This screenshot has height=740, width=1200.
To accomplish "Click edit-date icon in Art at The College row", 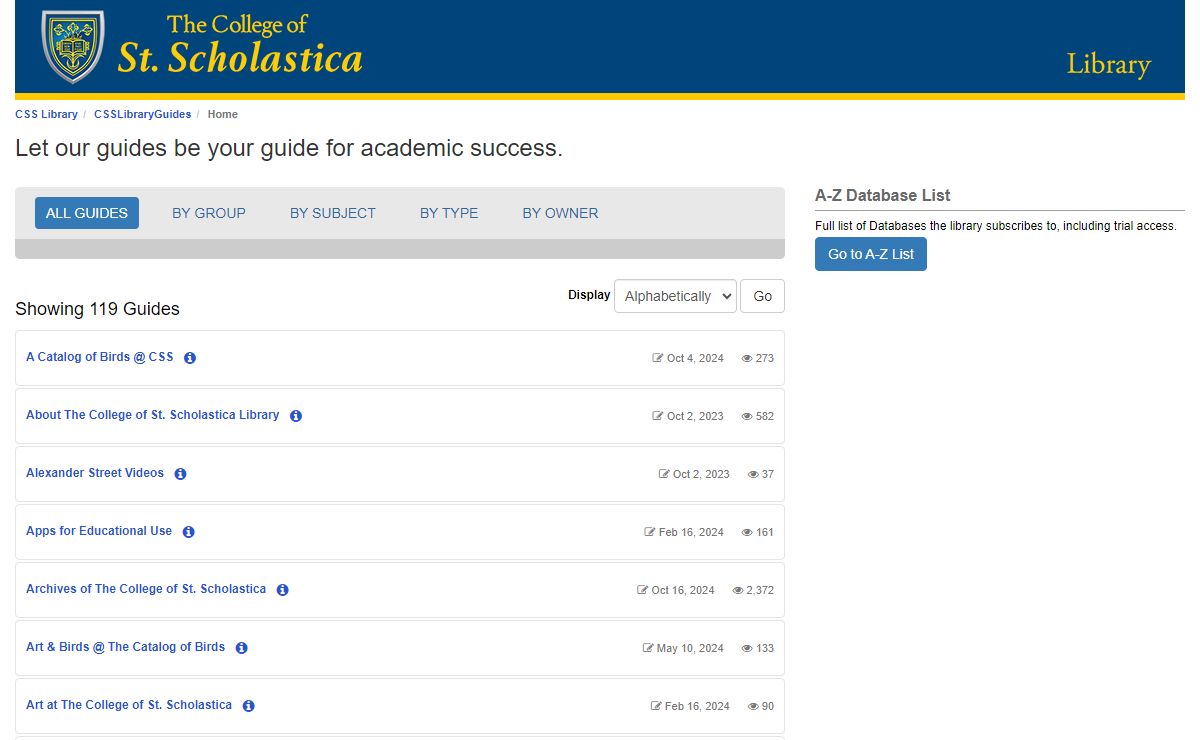I will click(656, 706).
